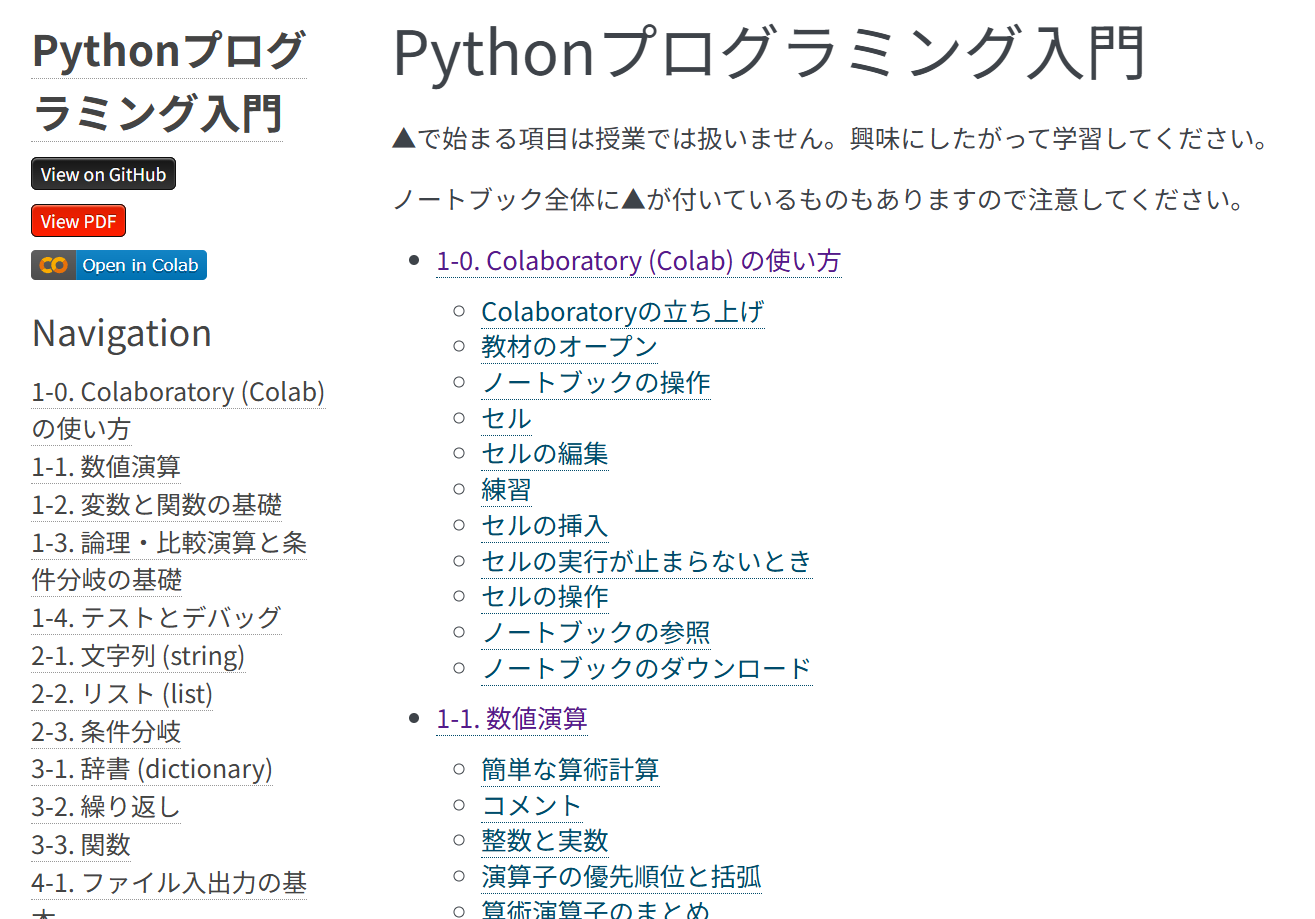Viewport: 1315px width, 919px height.
Task: Click the 簡単な算術計算 link
Action: tap(570, 770)
